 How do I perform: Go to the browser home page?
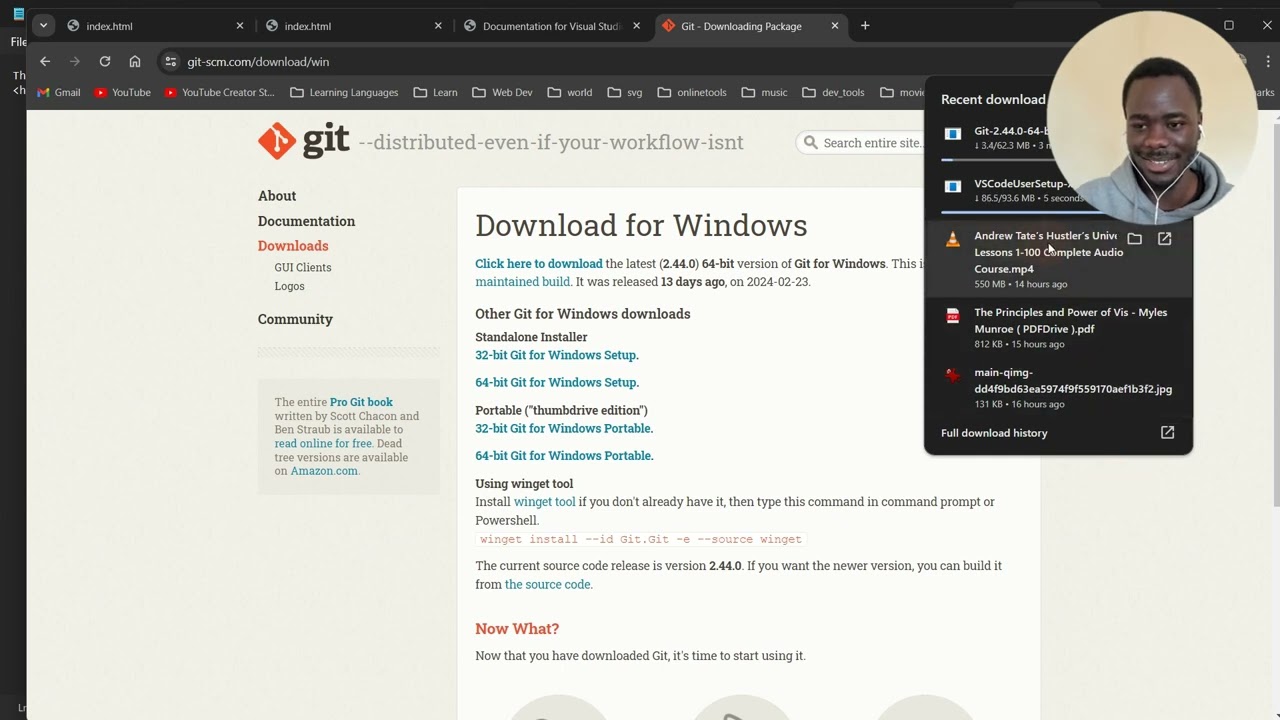[x=135, y=61]
